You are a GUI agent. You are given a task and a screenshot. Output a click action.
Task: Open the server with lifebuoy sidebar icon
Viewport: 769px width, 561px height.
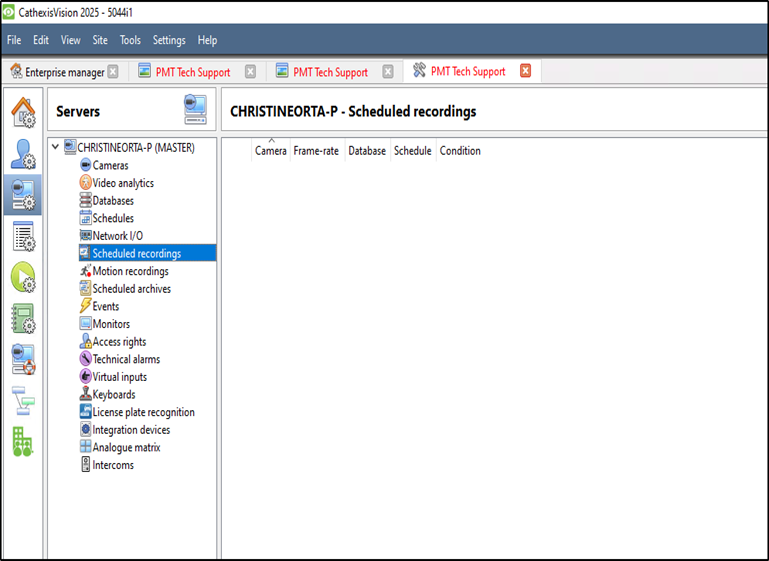(23, 359)
